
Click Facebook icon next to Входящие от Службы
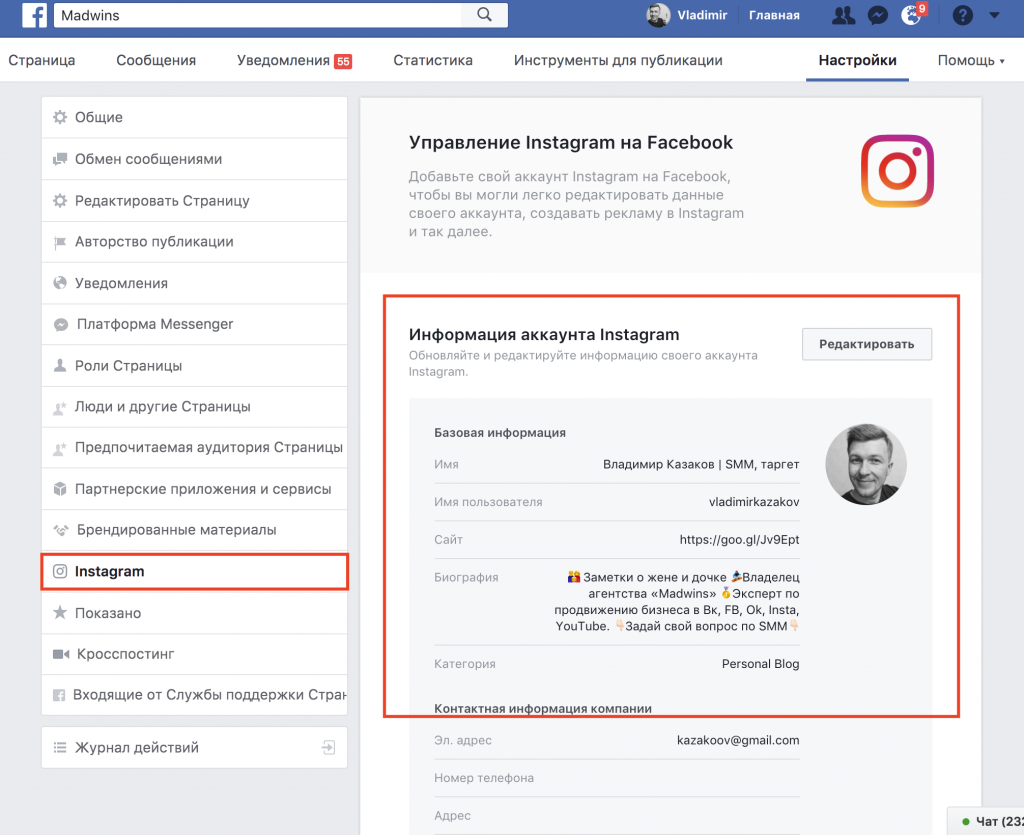[x=59, y=695]
